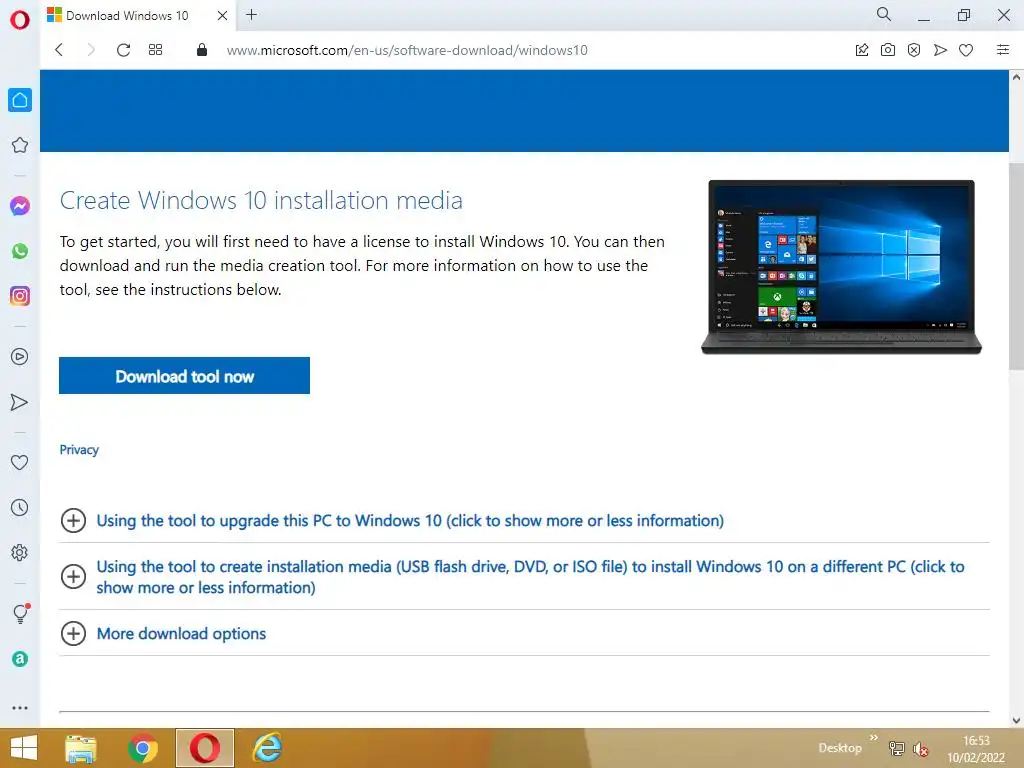Open the Privacy link
The height and width of the screenshot is (768, 1024).
coord(79,449)
